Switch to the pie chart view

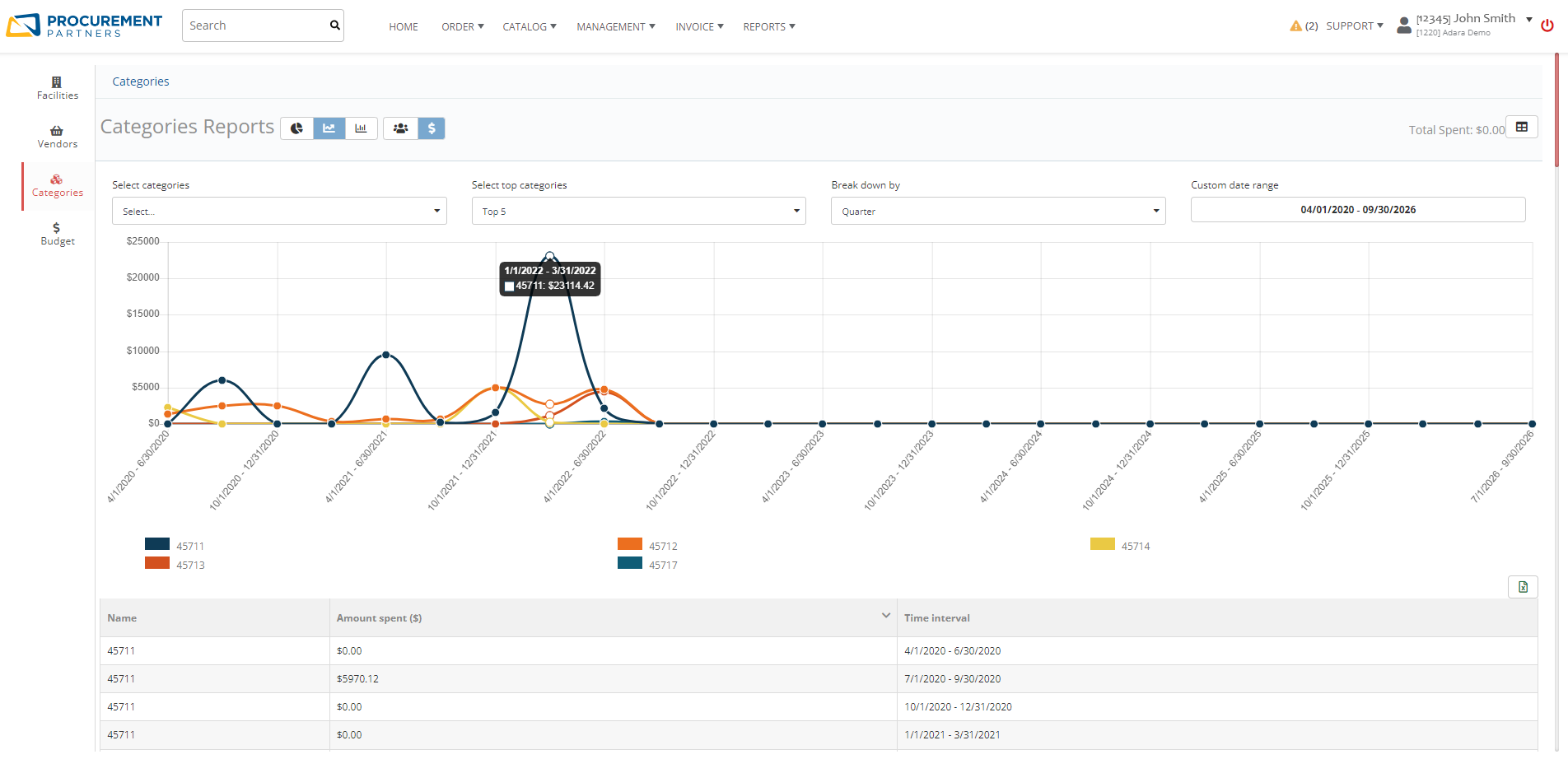click(x=296, y=128)
